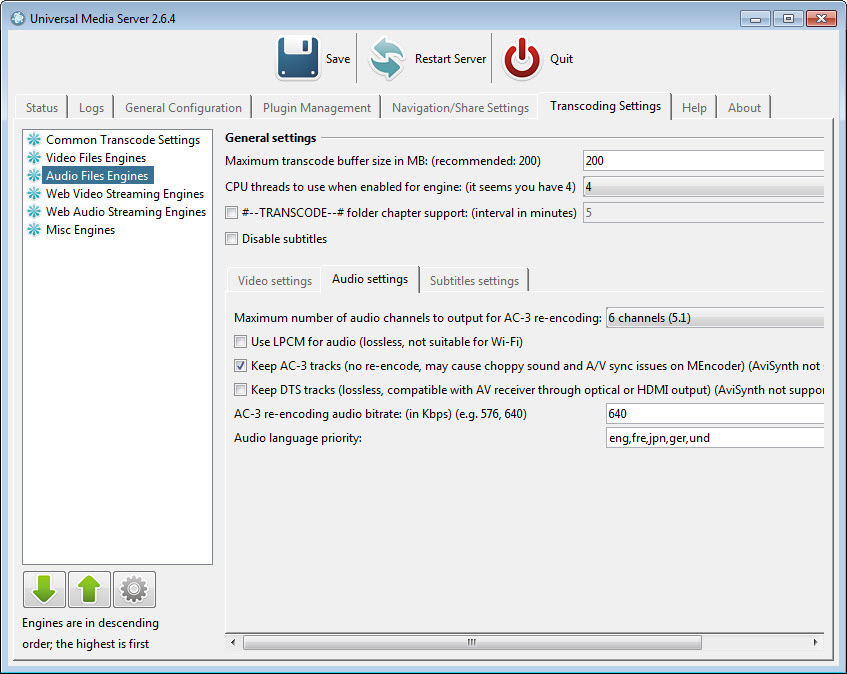847x674 pixels.
Task: Click the red Quit power icon
Action: 522,58
